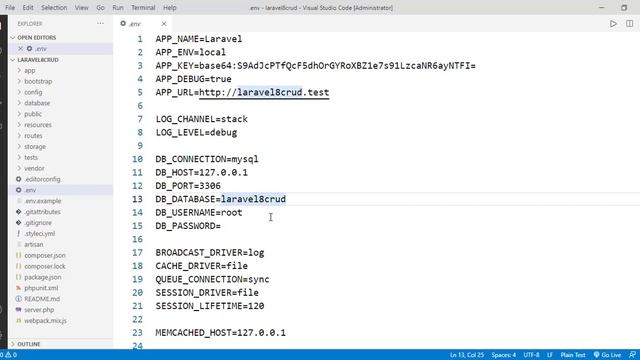Open composer.lock file
Screen dimensions: 640x360
coord(44,266)
